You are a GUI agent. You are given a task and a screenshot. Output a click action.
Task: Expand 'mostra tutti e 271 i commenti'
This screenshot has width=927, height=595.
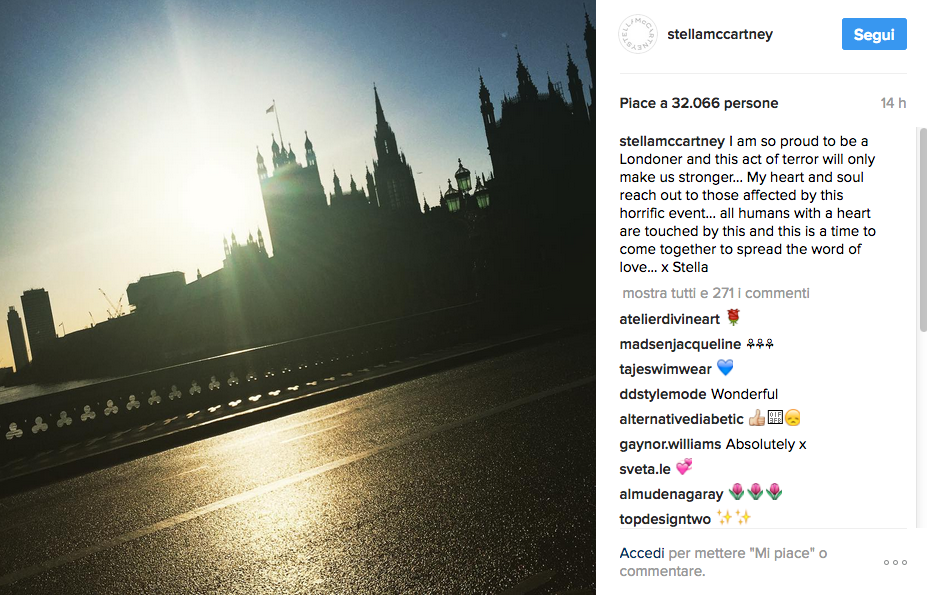pos(714,292)
